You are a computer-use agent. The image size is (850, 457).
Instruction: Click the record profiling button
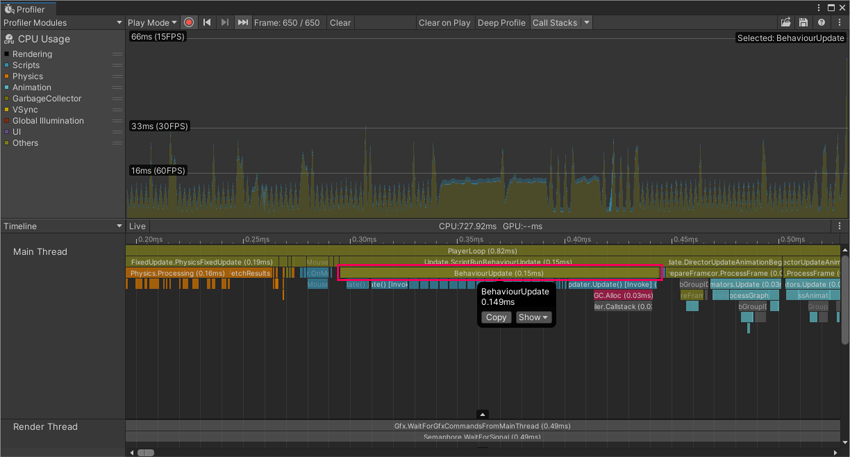pyautogui.click(x=189, y=22)
